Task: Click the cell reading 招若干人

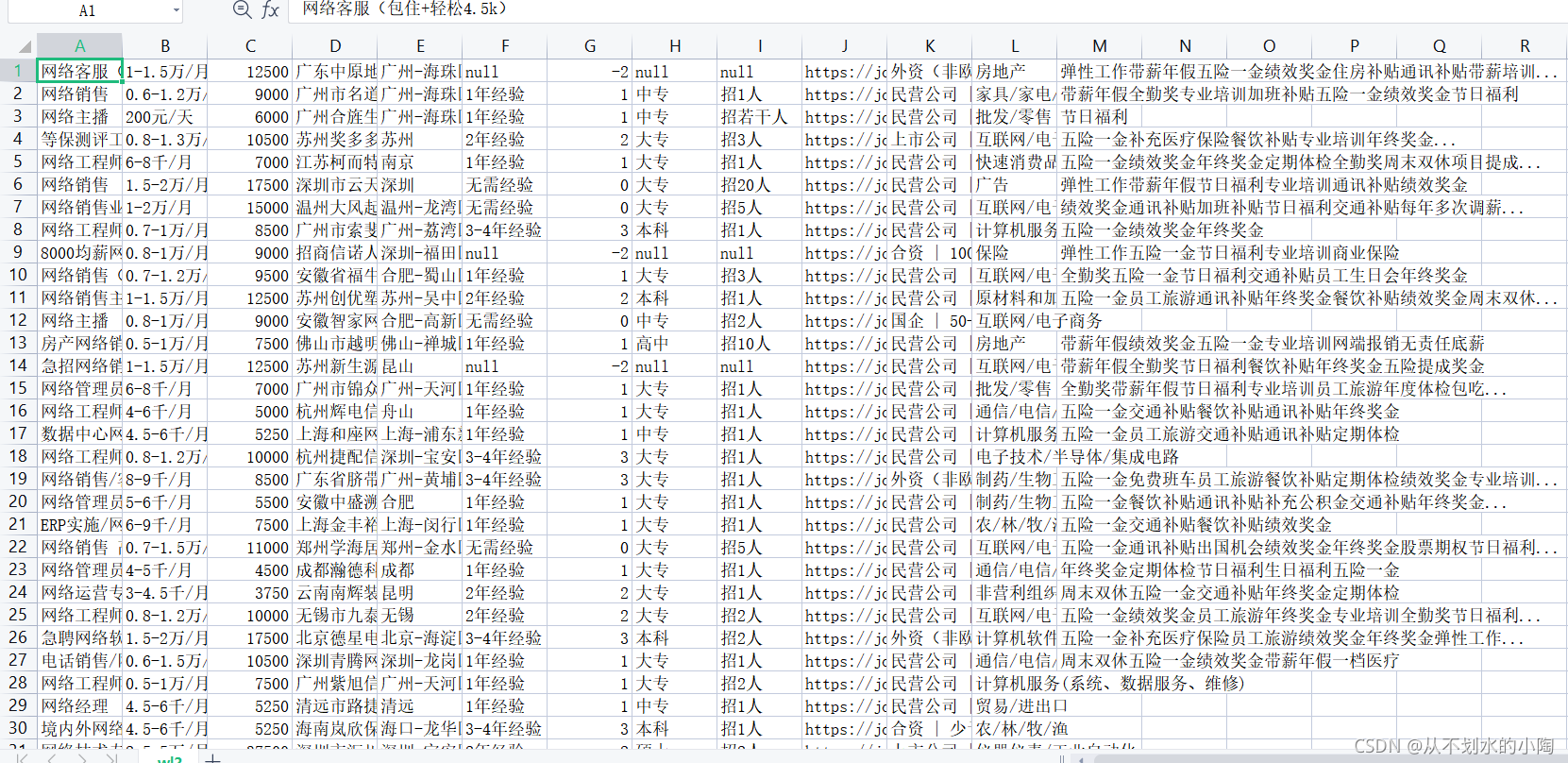Action: (760, 116)
